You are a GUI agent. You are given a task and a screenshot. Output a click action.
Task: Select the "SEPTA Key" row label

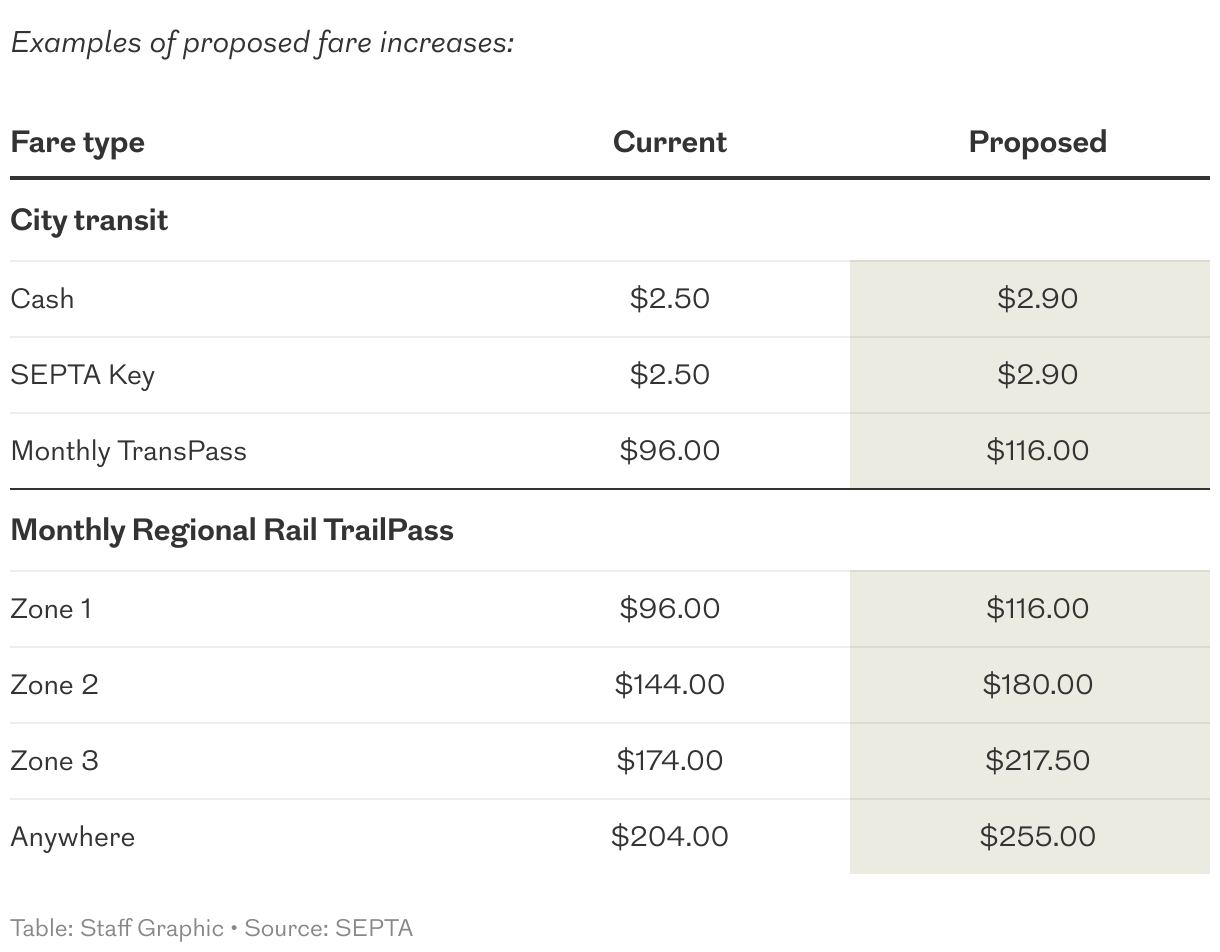coord(82,375)
